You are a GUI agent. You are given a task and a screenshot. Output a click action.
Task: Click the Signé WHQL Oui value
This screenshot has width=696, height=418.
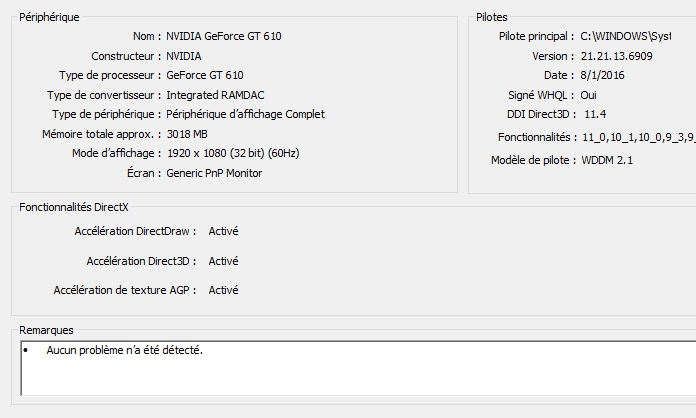tap(589, 95)
